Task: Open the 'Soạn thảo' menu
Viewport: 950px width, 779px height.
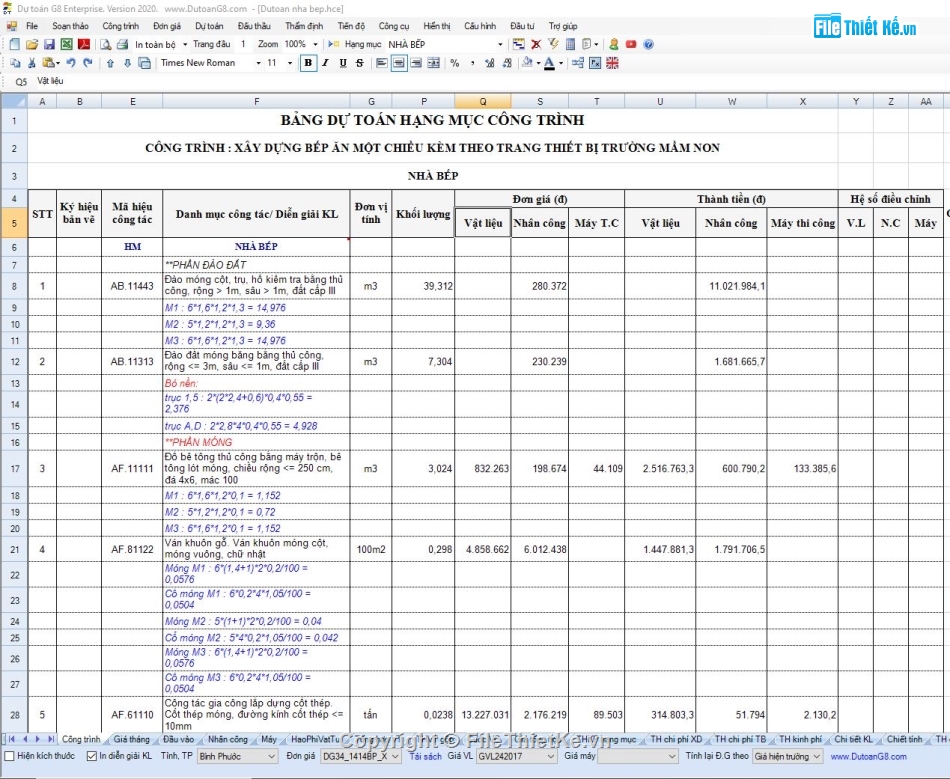Action: pos(70,26)
